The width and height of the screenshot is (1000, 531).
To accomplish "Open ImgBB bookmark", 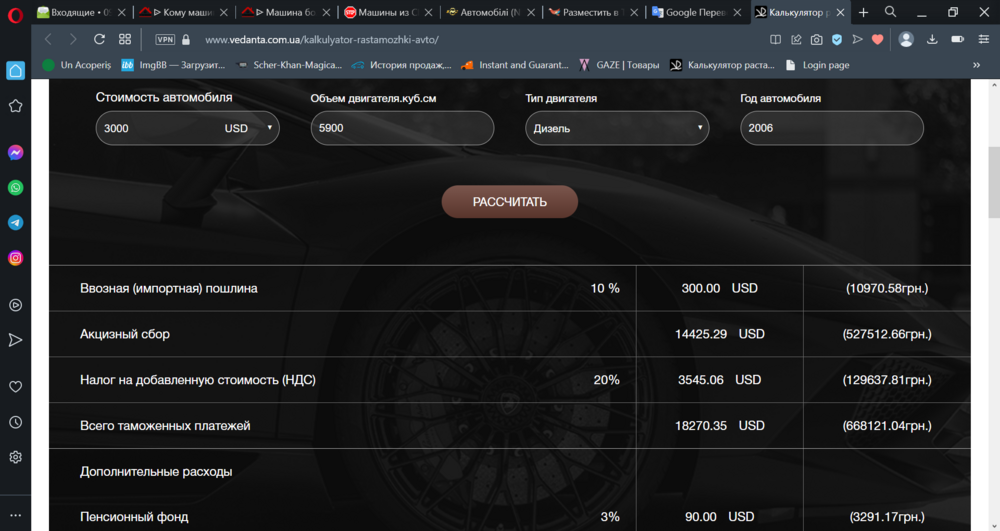I will [x=173, y=65].
